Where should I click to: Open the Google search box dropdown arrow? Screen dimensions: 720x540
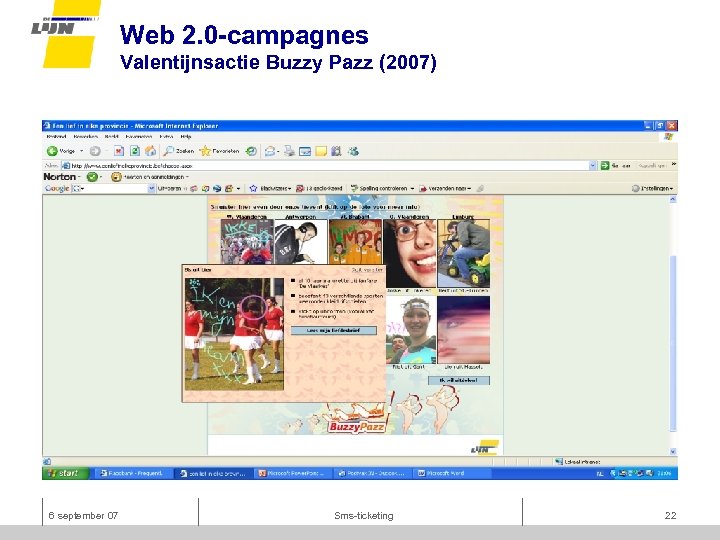coord(151,188)
